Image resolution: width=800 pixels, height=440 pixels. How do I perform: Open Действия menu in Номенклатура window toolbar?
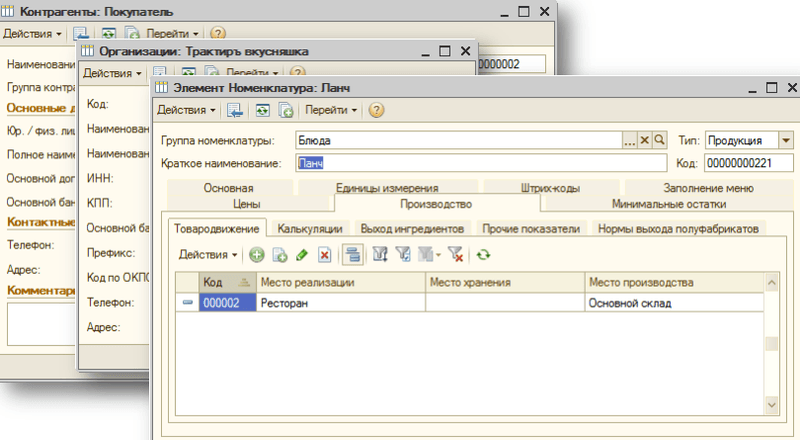click(x=186, y=110)
